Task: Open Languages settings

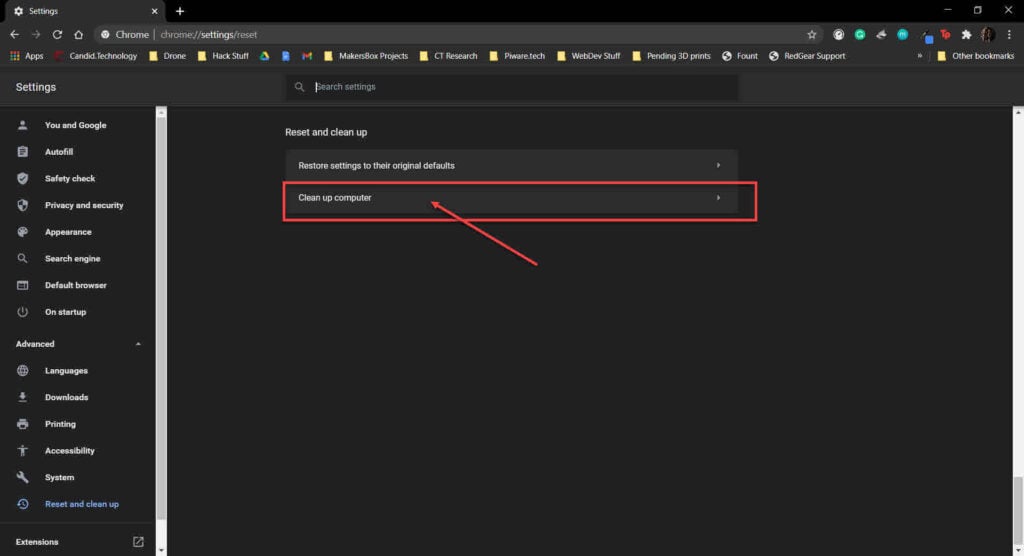Action: (x=66, y=370)
